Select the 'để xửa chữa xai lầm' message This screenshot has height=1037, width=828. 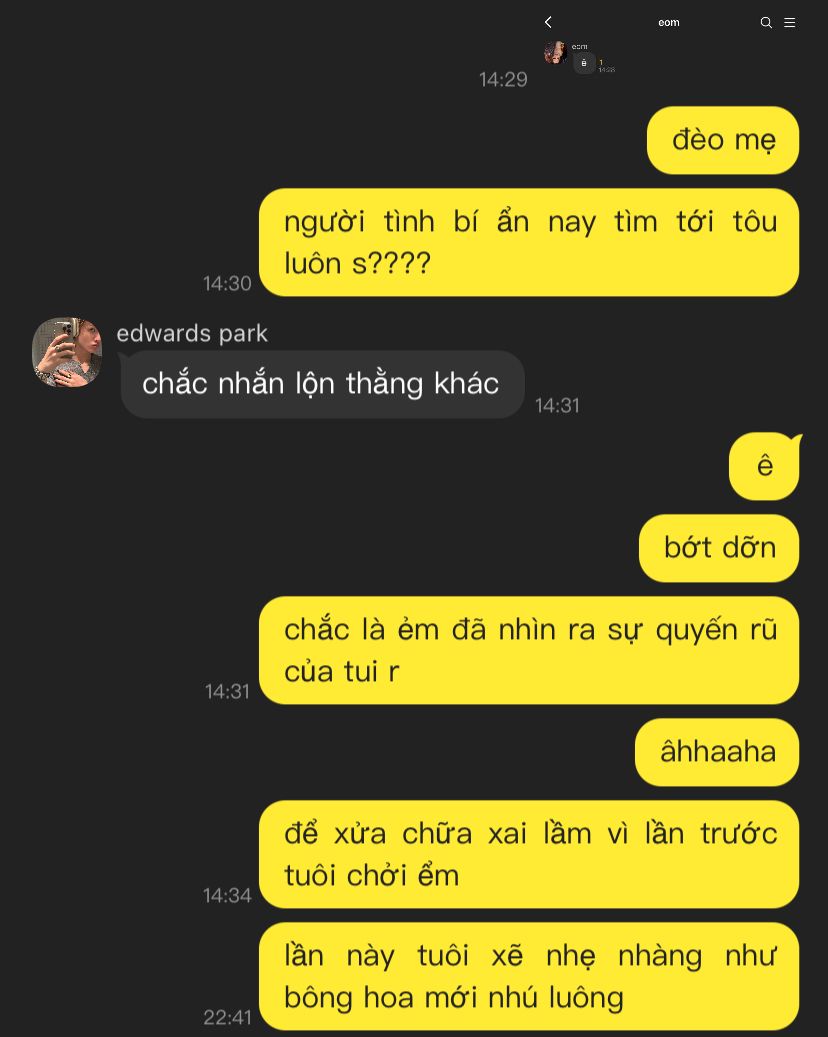tap(529, 854)
